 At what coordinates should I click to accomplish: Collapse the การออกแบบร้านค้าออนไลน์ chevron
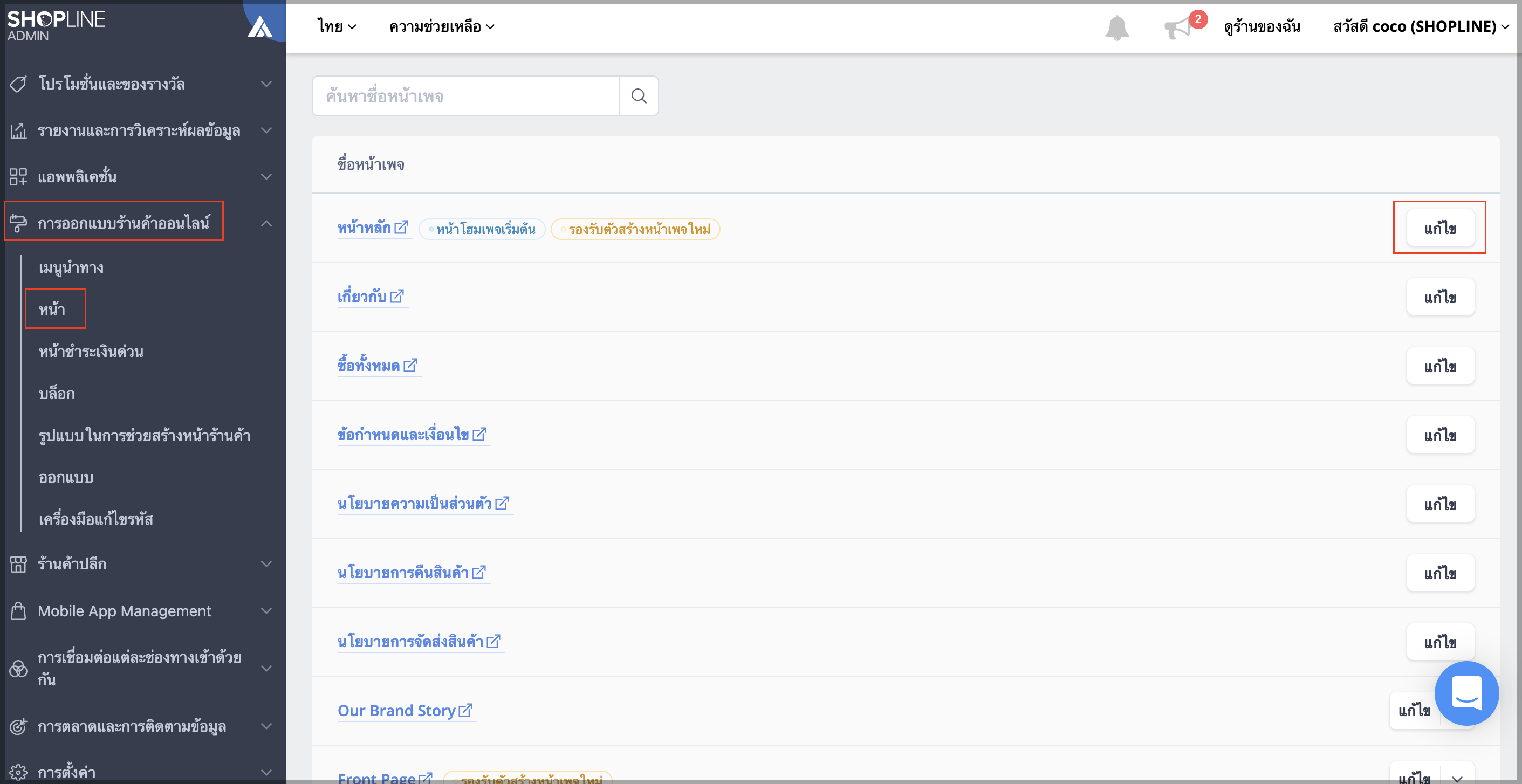(x=266, y=223)
